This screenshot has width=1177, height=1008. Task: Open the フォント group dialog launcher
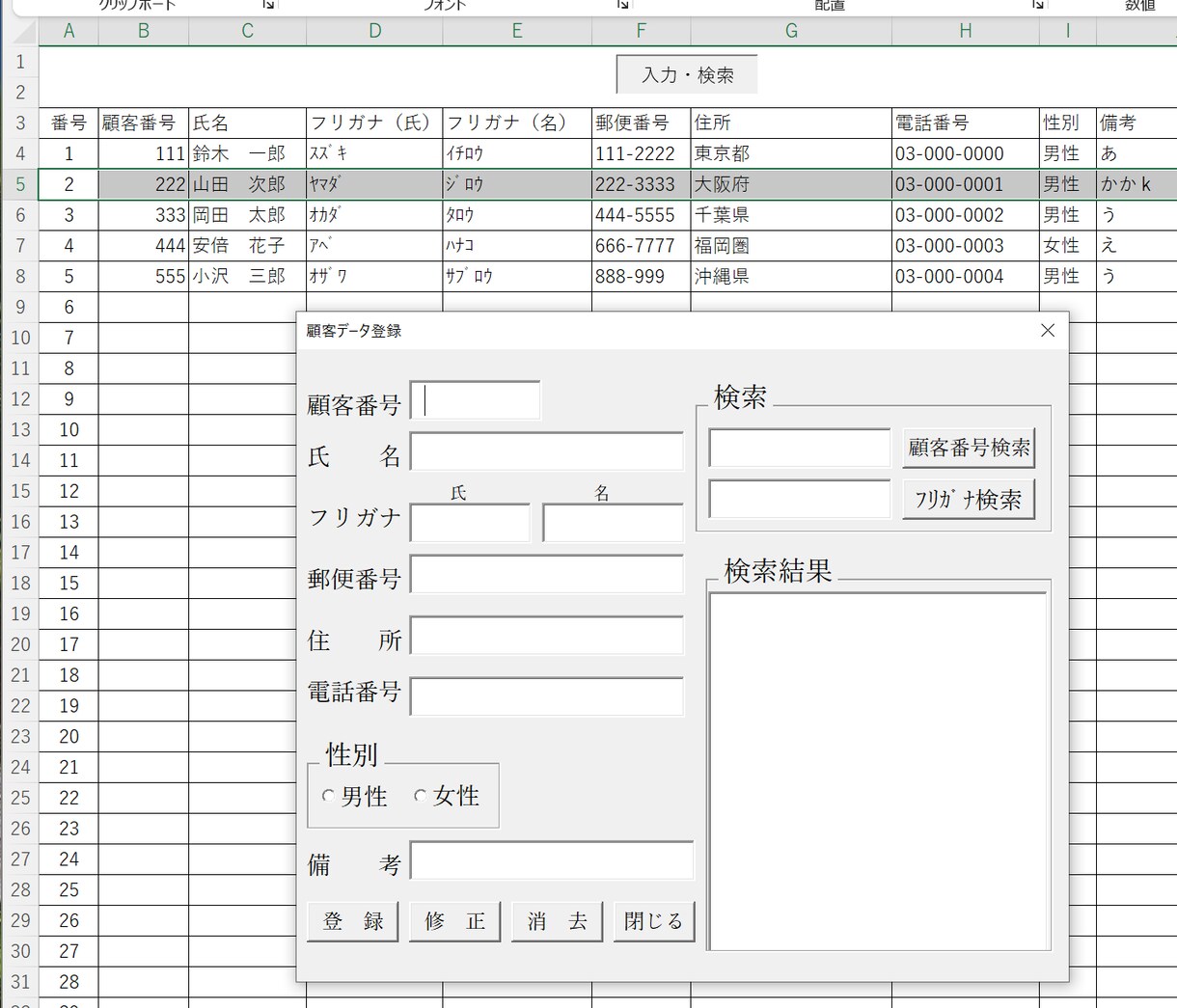tap(623, 5)
